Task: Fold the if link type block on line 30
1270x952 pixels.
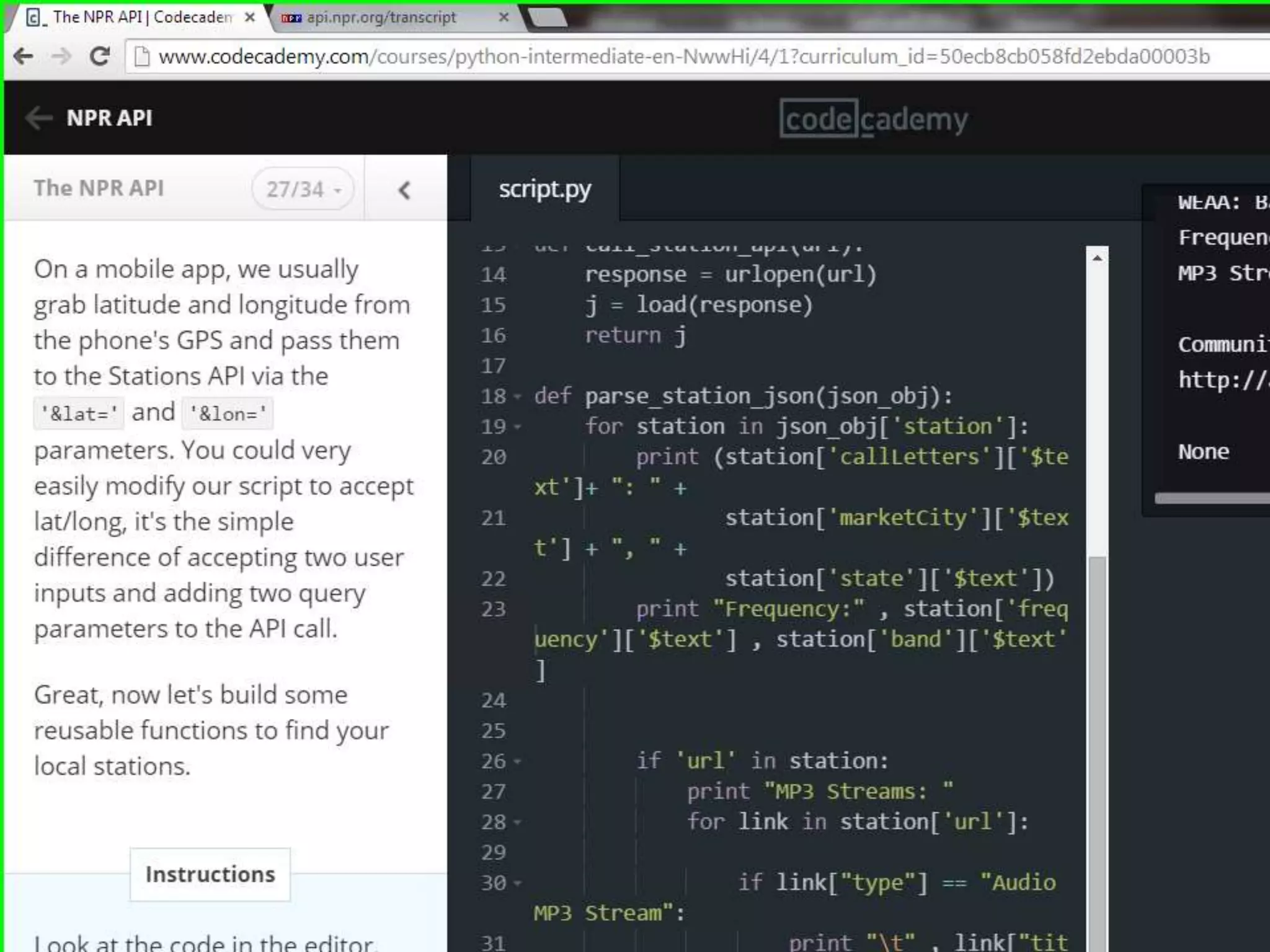Action: pyautogui.click(x=518, y=883)
